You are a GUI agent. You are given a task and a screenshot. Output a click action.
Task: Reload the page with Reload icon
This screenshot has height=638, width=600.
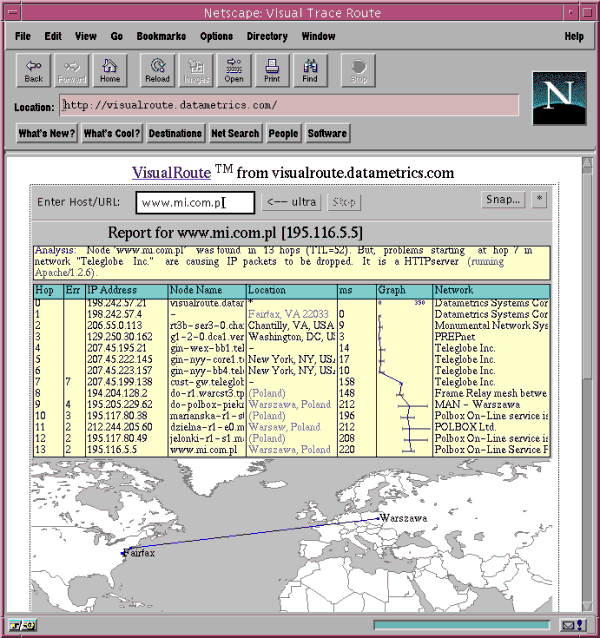pyautogui.click(x=157, y=71)
